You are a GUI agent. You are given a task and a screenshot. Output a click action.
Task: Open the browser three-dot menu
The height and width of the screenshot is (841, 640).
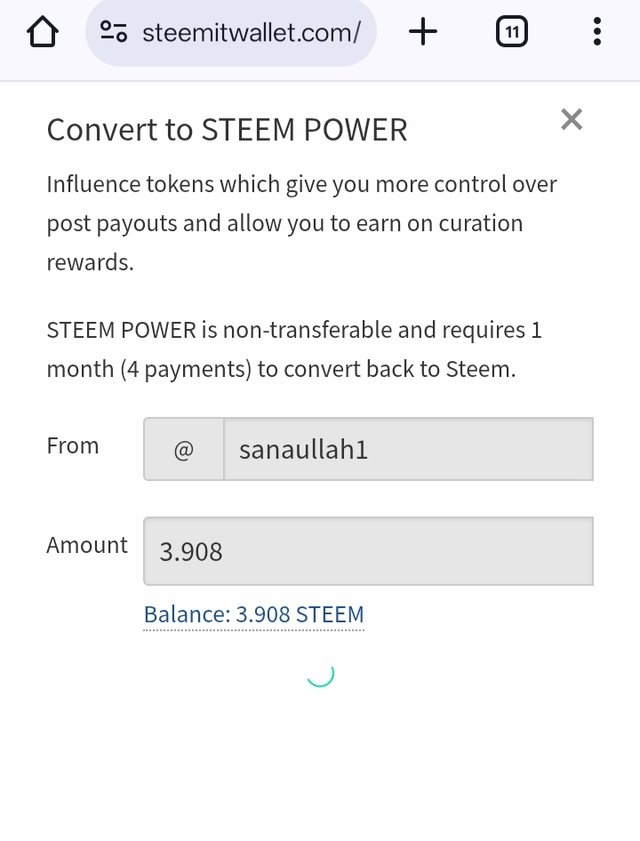(x=597, y=33)
